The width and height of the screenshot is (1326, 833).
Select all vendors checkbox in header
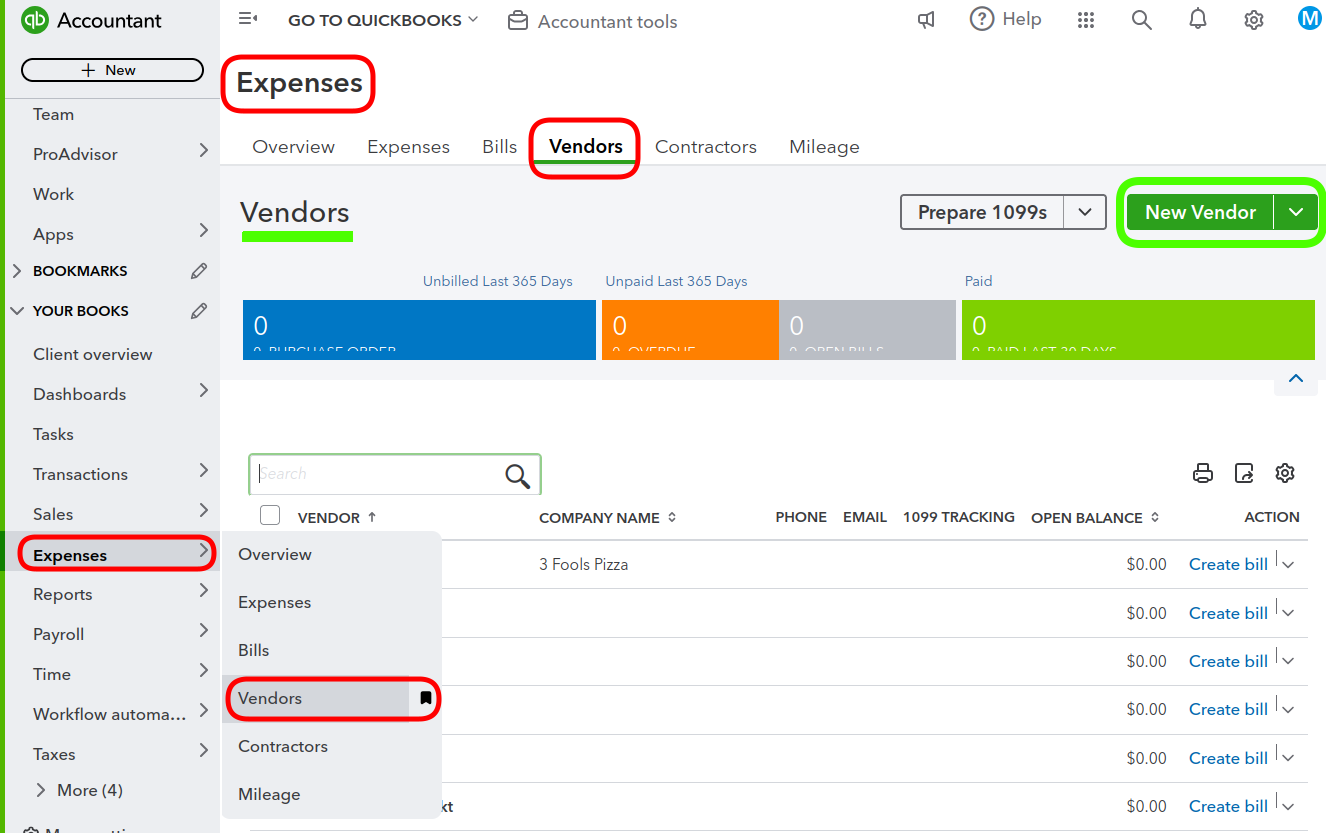pyautogui.click(x=270, y=516)
